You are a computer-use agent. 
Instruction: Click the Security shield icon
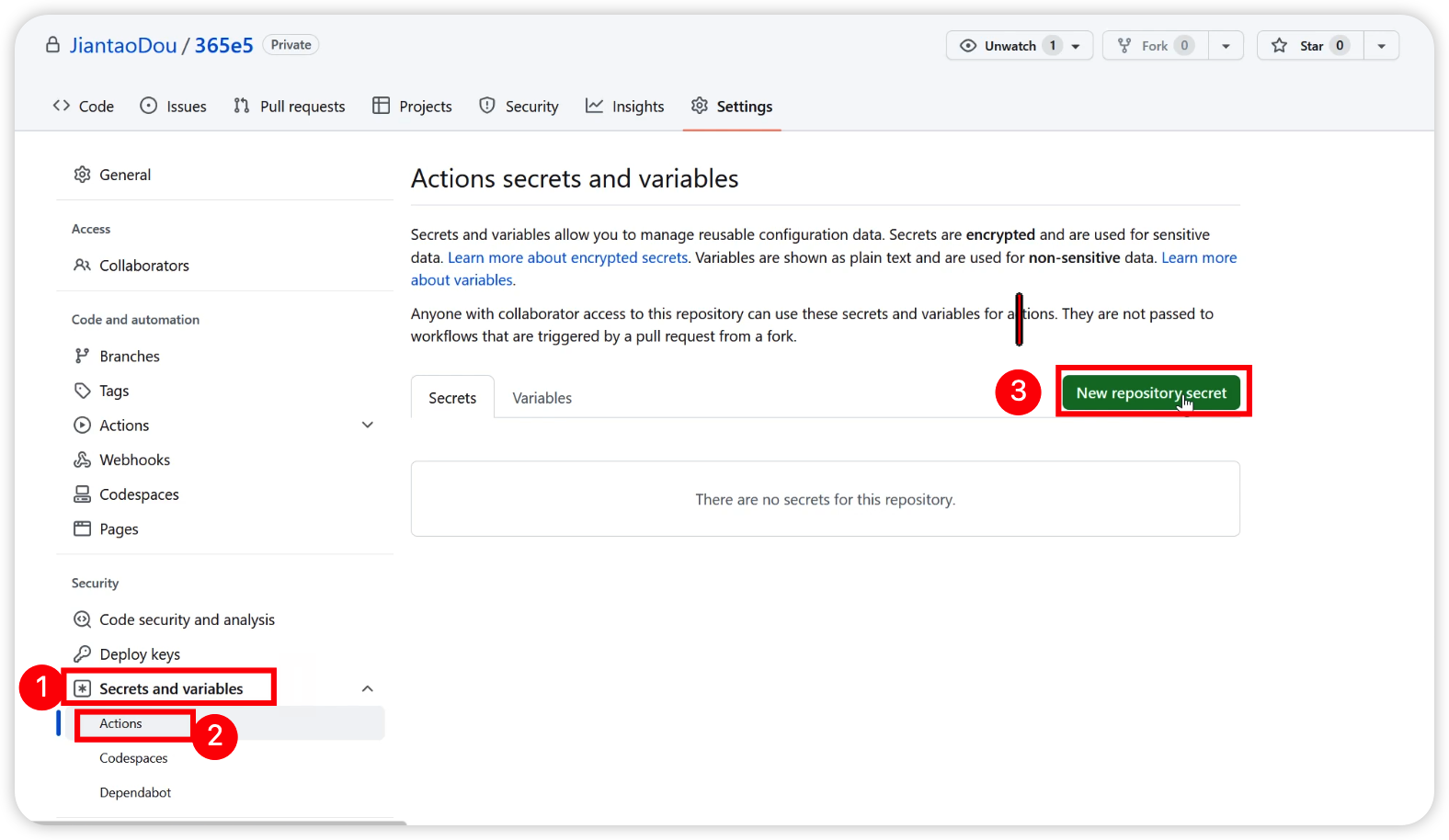[487, 106]
